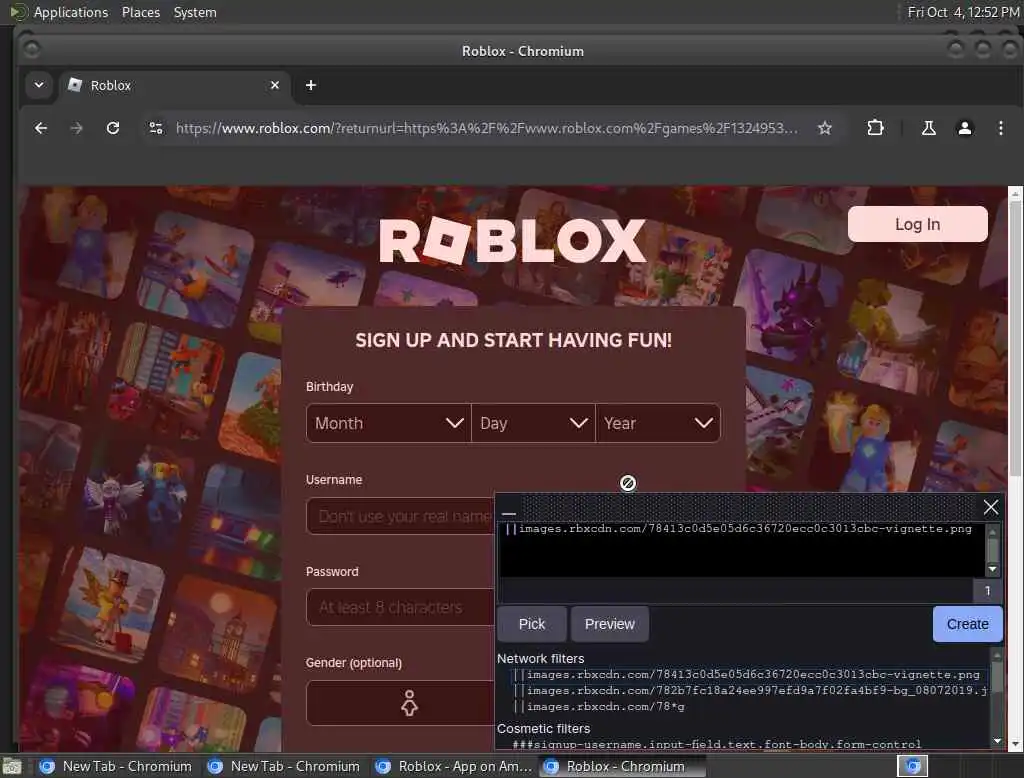
Task: Open the Applications menu
Action: 71,12
